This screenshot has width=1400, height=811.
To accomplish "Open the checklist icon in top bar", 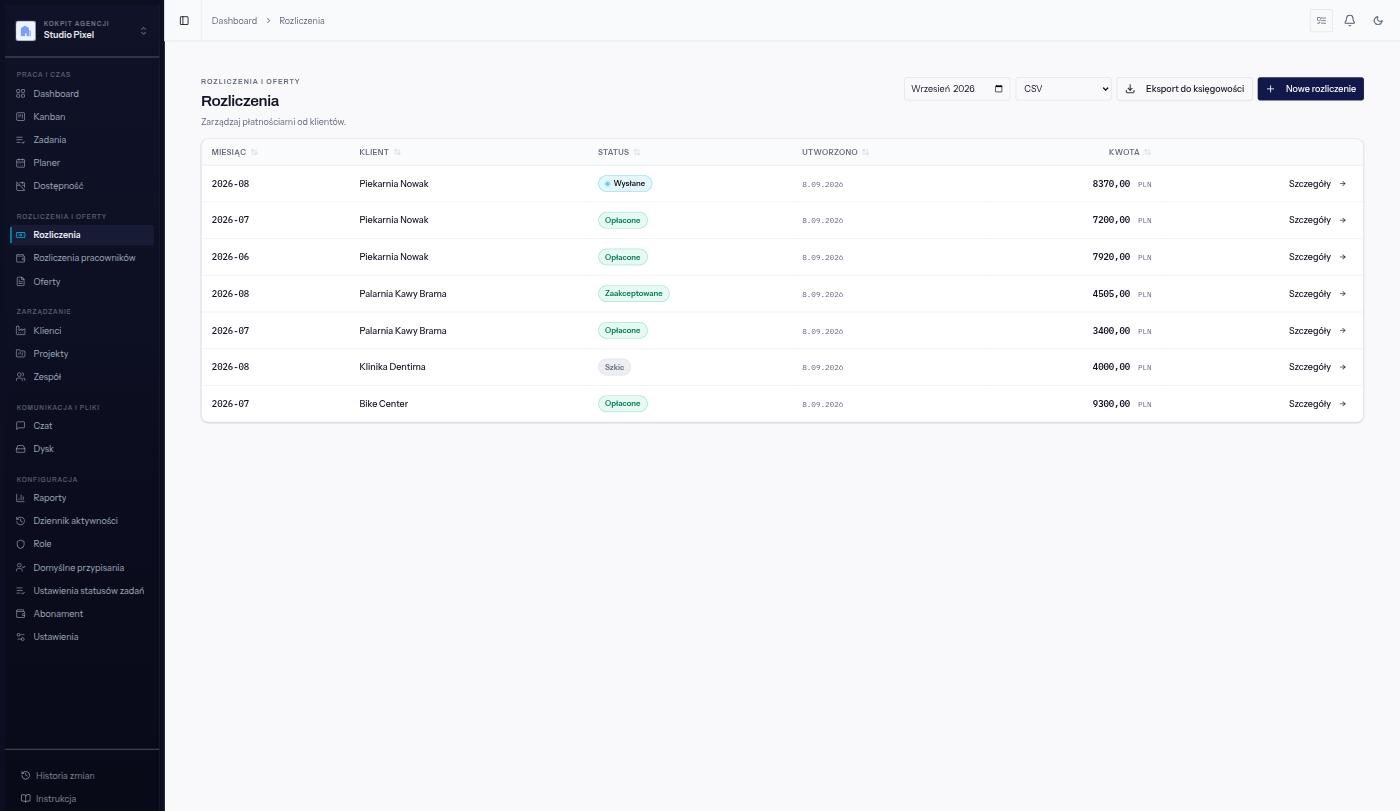I will [x=1321, y=20].
